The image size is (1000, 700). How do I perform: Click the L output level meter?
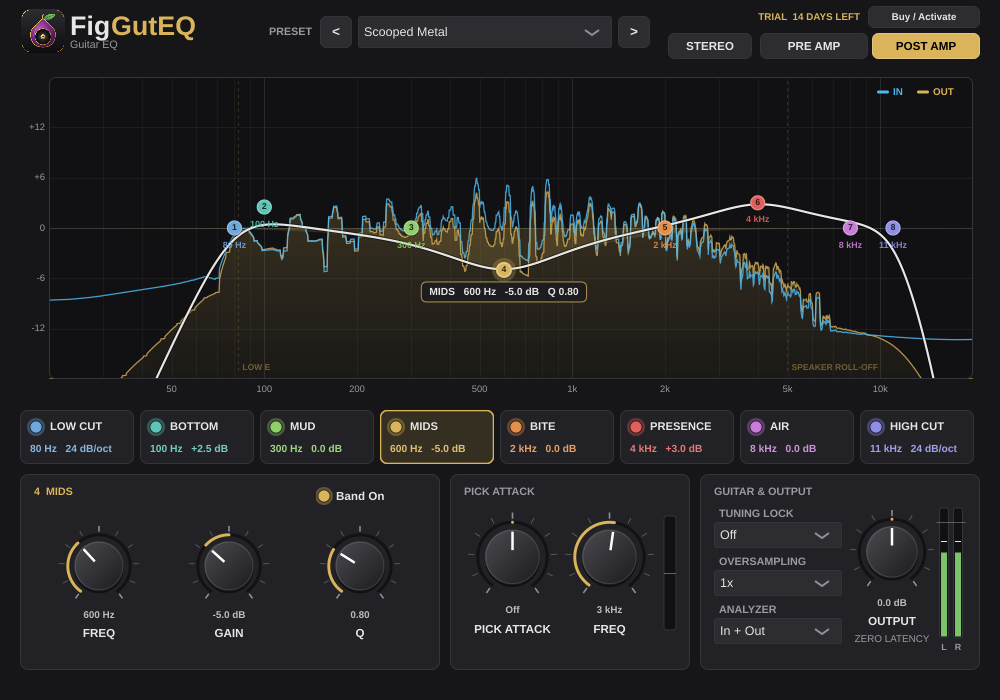(944, 572)
